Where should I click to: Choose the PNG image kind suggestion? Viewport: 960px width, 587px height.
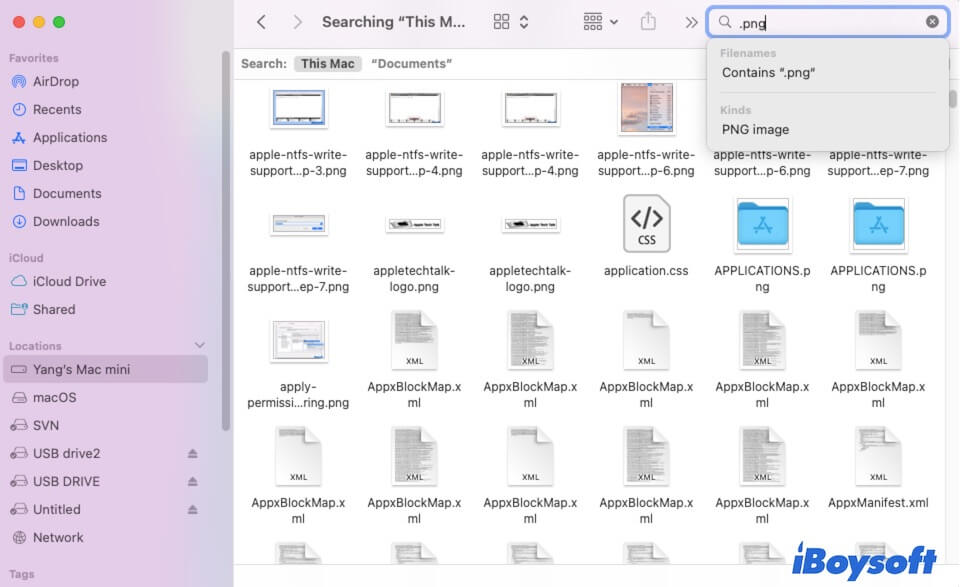coord(756,129)
